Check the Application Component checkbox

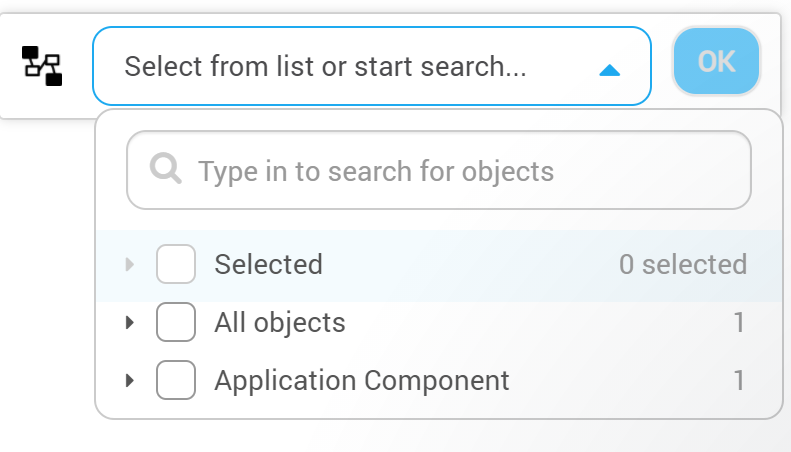176,380
